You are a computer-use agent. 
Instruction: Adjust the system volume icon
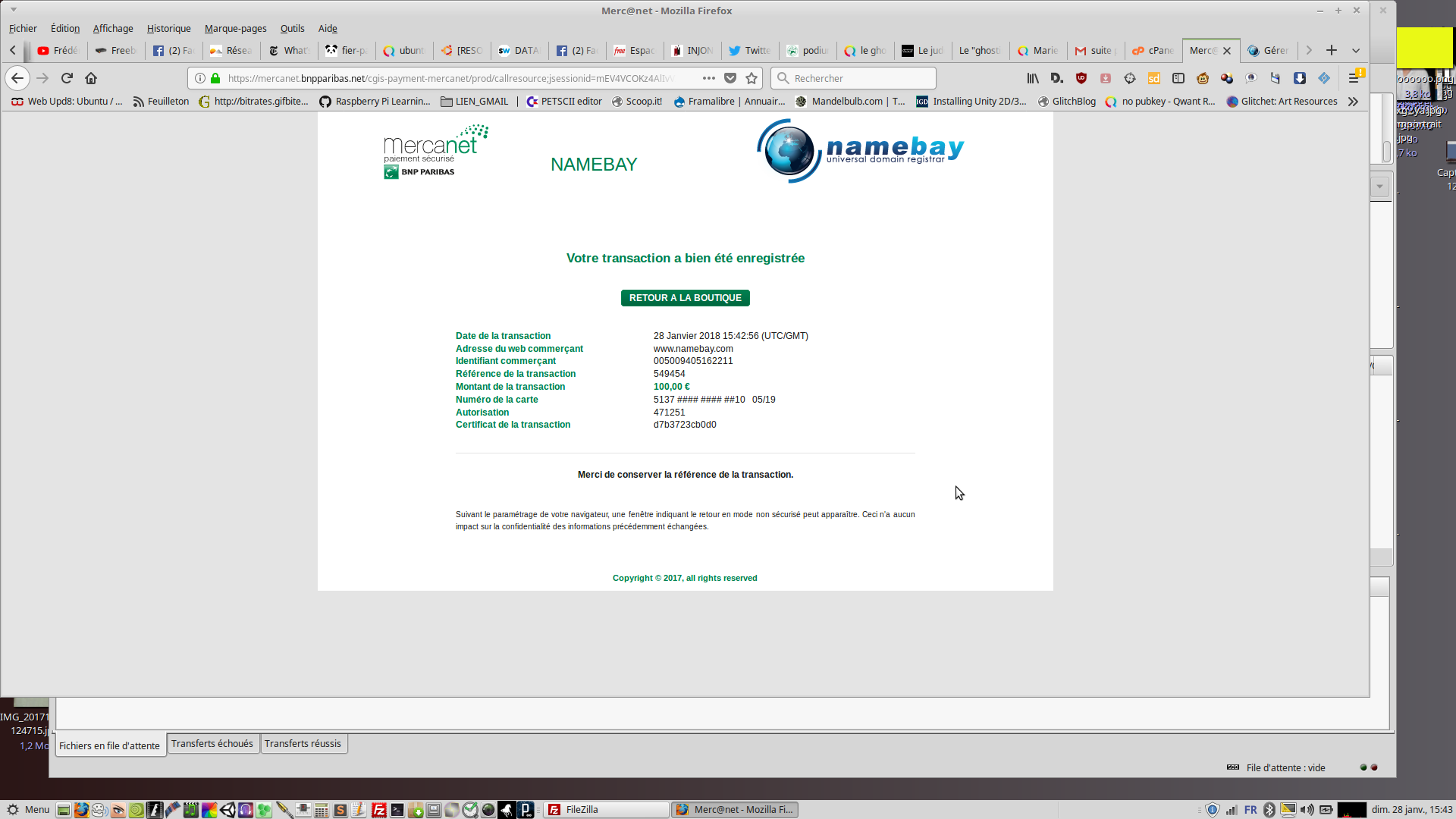1307,810
